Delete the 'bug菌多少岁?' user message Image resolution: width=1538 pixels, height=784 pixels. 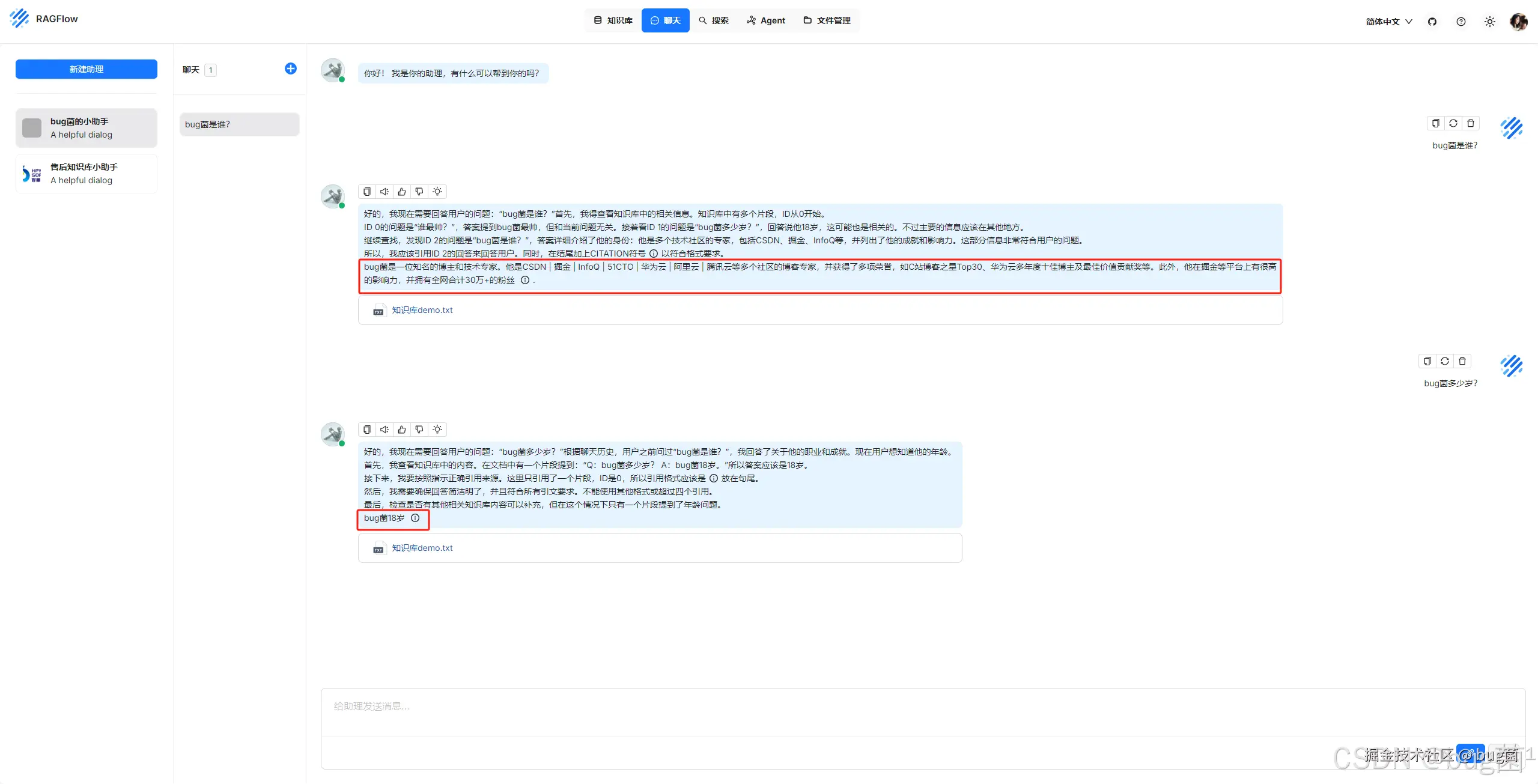coord(1462,361)
